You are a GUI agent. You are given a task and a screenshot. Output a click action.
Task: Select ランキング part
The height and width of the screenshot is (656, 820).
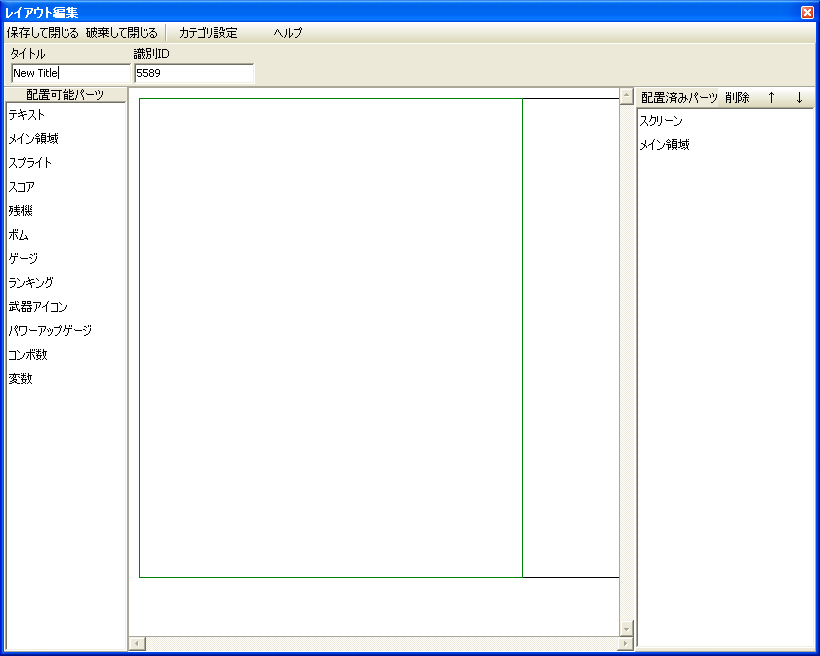tap(66, 282)
